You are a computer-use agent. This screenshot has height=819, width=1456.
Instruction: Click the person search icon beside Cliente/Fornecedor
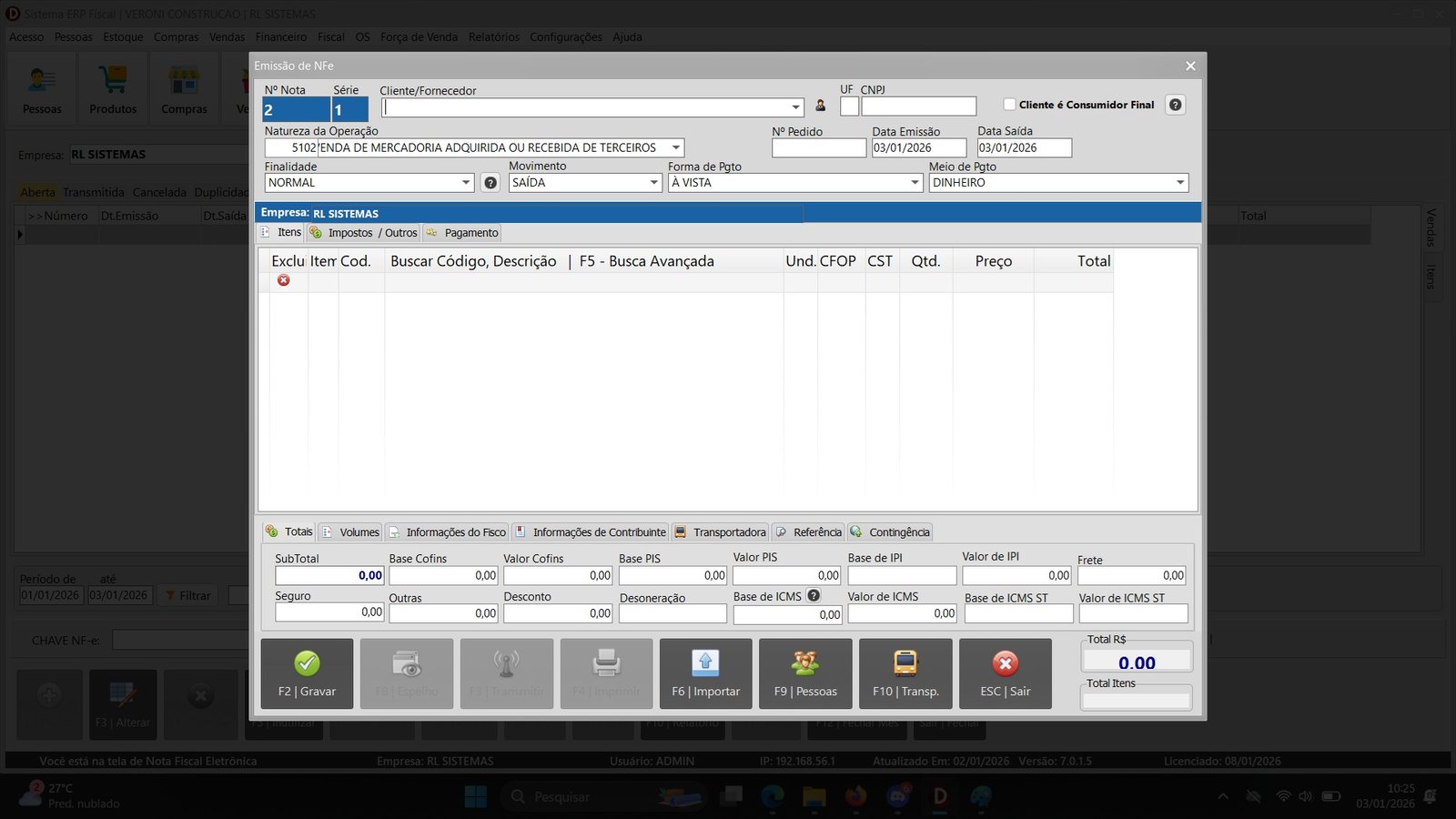click(x=820, y=106)
